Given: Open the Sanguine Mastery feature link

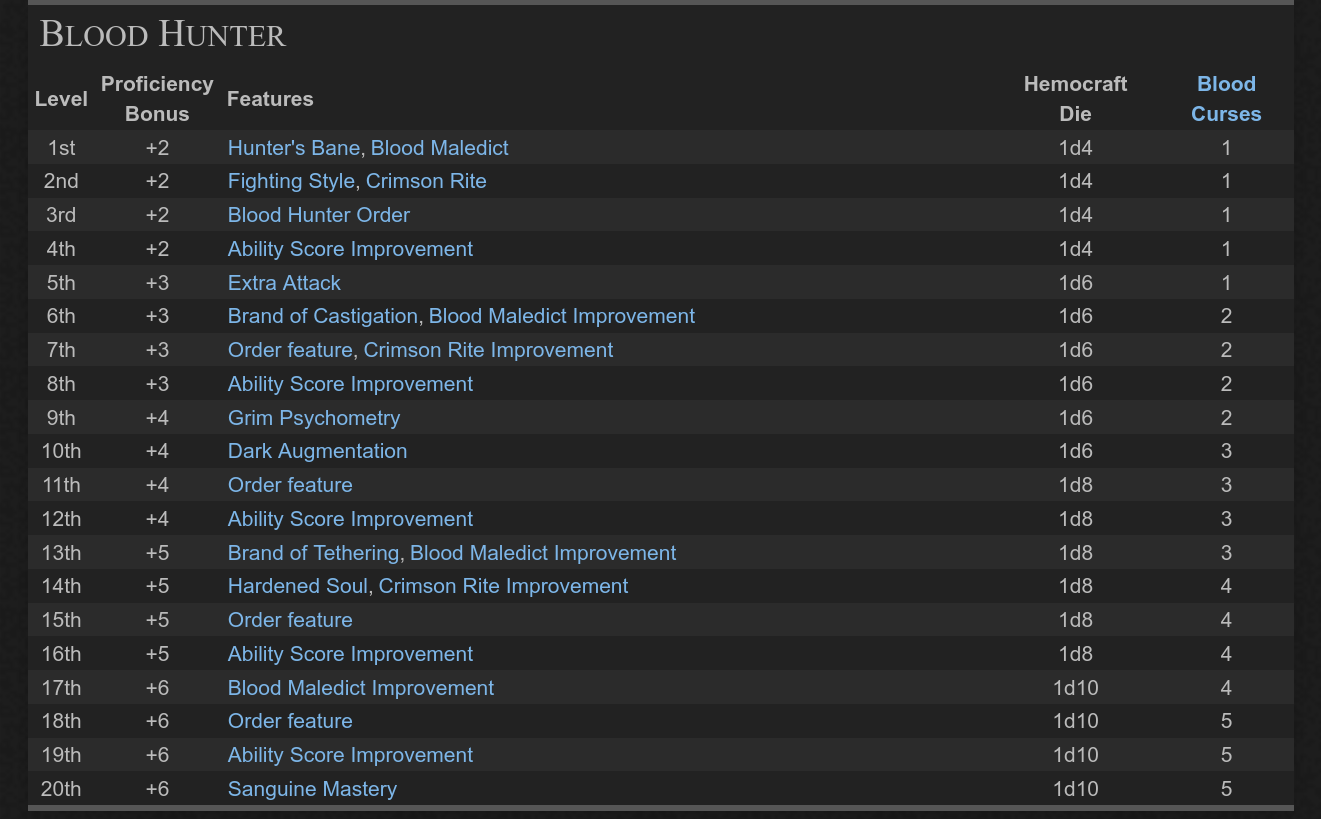Looking at the screenshot, I should click(312, 789).
